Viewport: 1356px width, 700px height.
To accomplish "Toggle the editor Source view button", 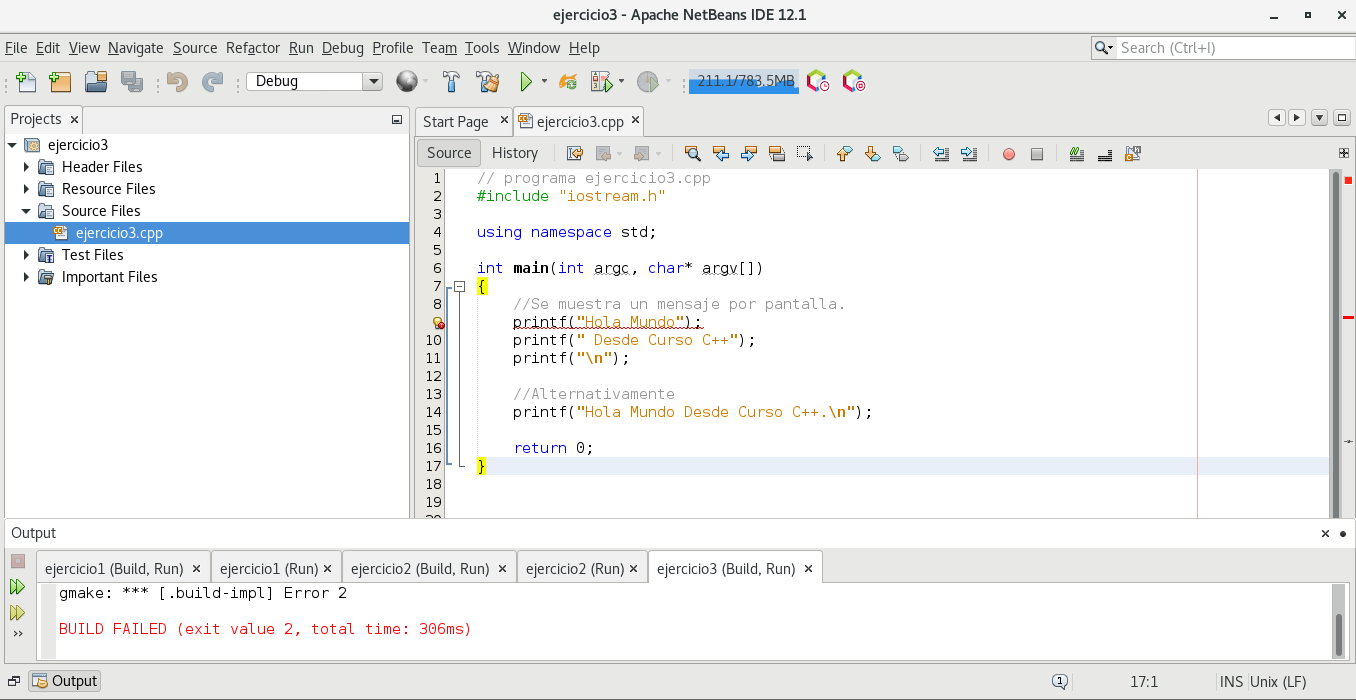I will click(x=449, y=153).
